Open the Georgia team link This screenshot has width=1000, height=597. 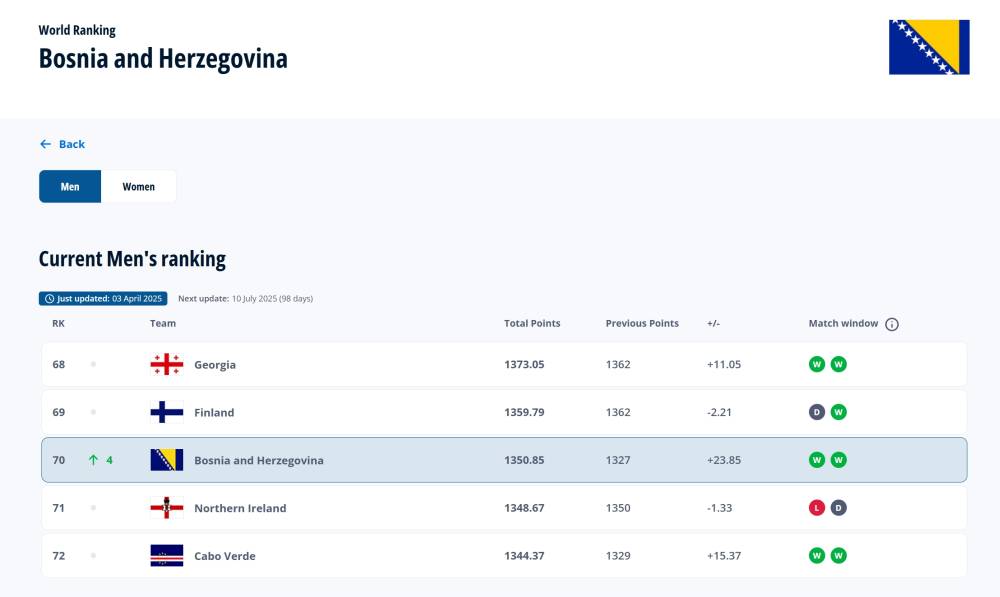click(x=215, y=365)
